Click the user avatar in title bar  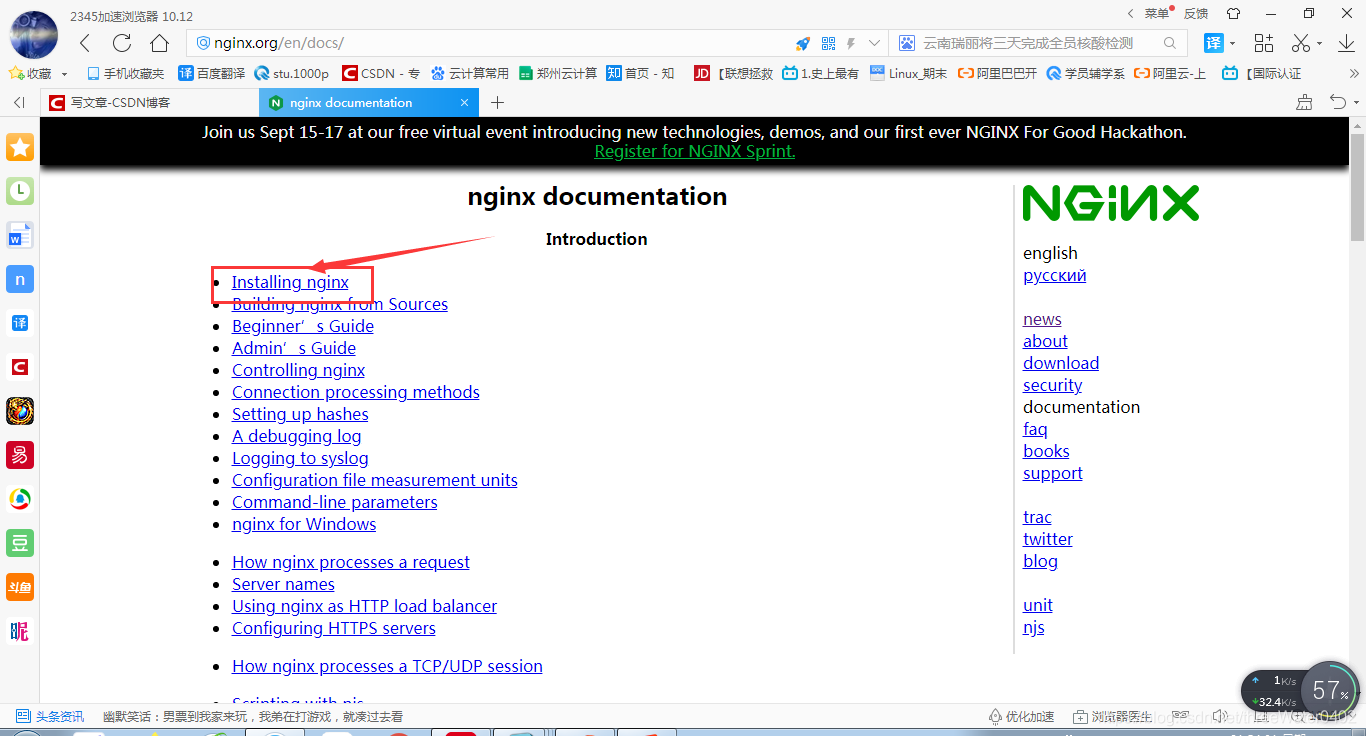(33, 35)
